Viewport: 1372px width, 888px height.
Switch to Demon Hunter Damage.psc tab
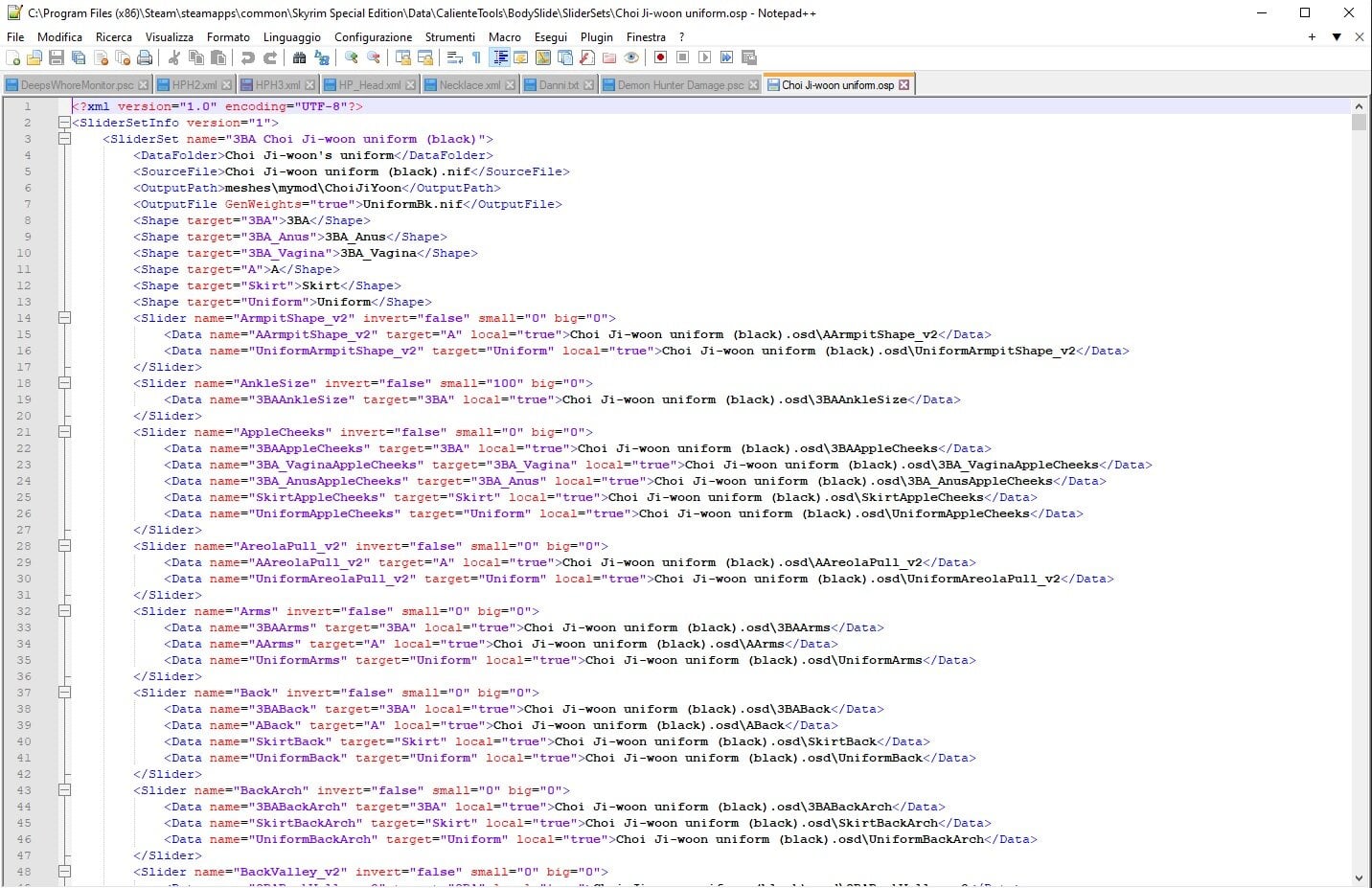pos(680,85)
